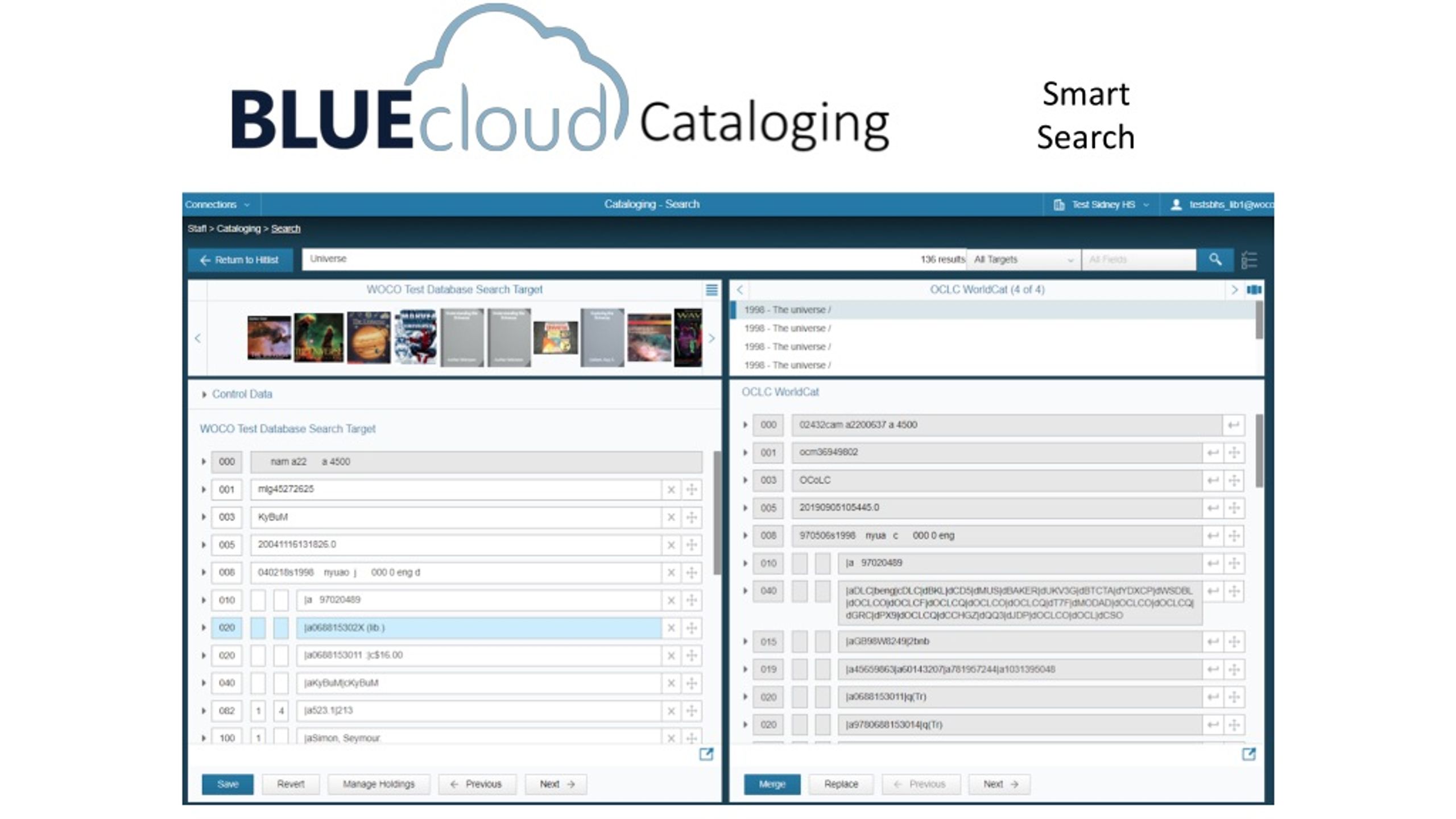
Task: Click Next in the WOCO record panel
Action: 556,784
